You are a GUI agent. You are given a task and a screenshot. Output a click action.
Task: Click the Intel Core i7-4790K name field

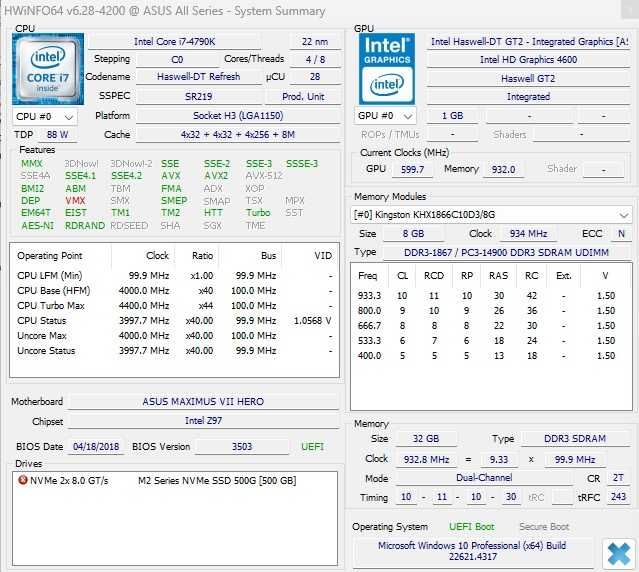pos(174,42)
